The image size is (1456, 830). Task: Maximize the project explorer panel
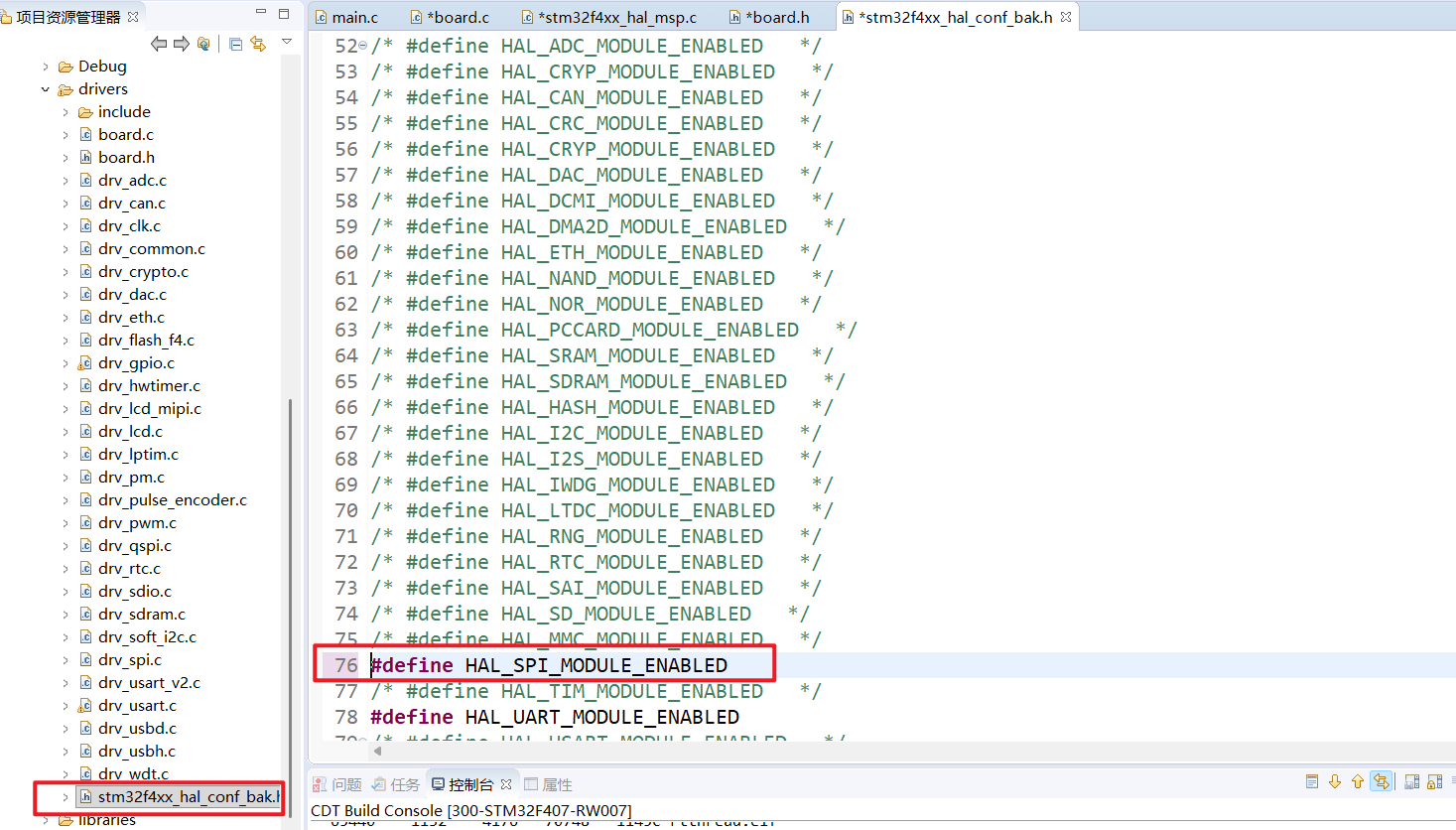click(284, 14)
